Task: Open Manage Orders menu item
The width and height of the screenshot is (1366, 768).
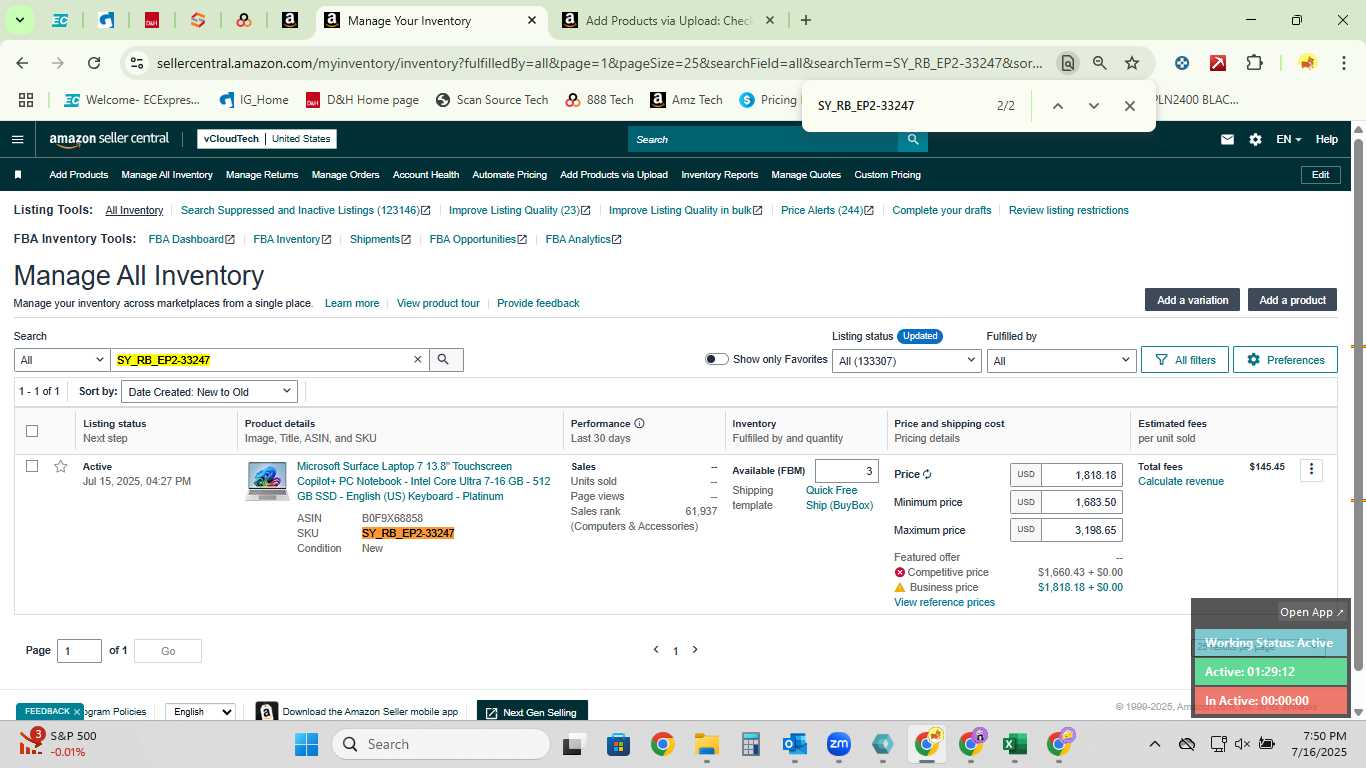Action: (x=345, y=175)
